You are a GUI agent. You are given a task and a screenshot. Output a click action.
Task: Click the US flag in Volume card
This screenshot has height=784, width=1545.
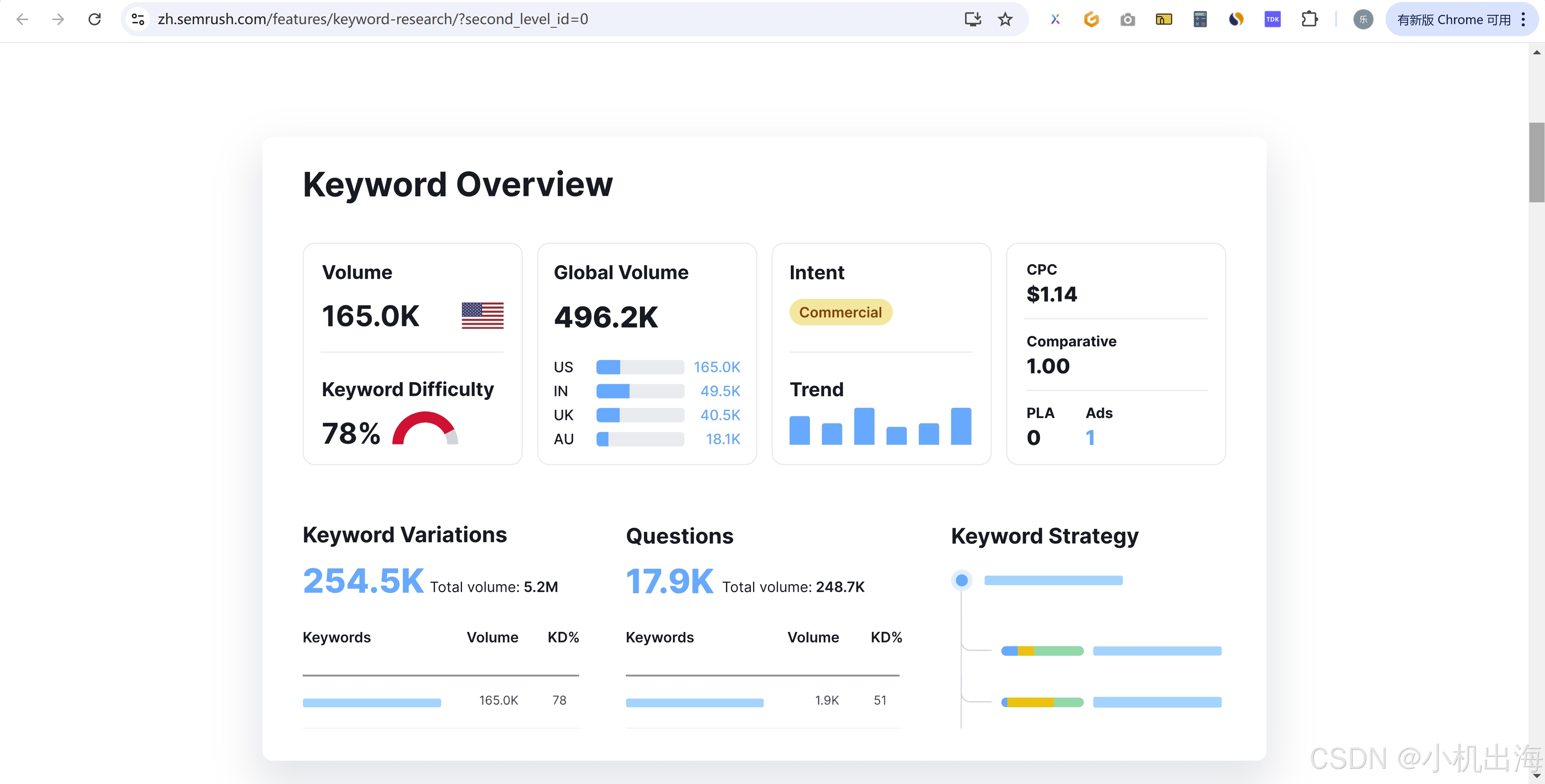(482, 315)
